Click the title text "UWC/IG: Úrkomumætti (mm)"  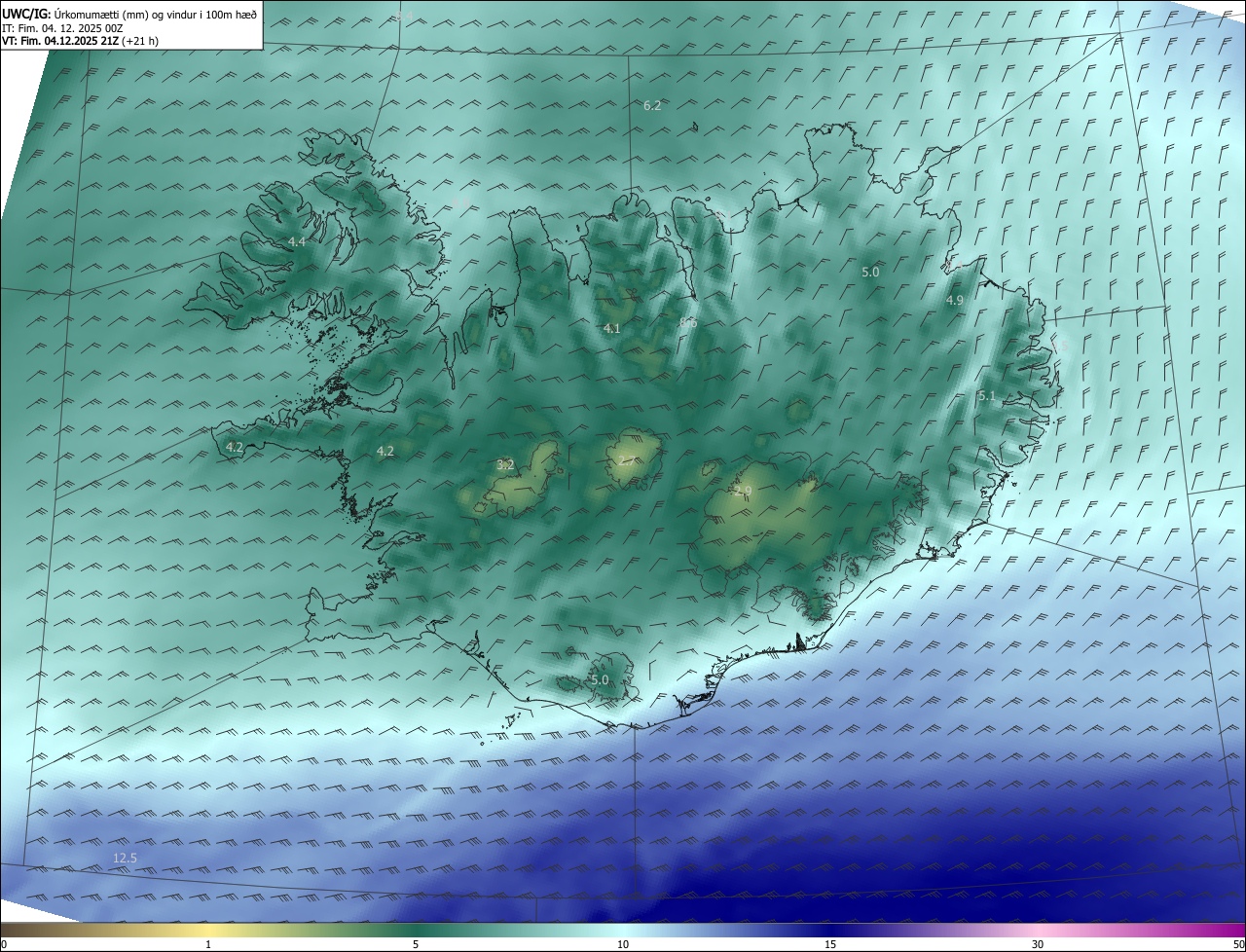[74, 13]
